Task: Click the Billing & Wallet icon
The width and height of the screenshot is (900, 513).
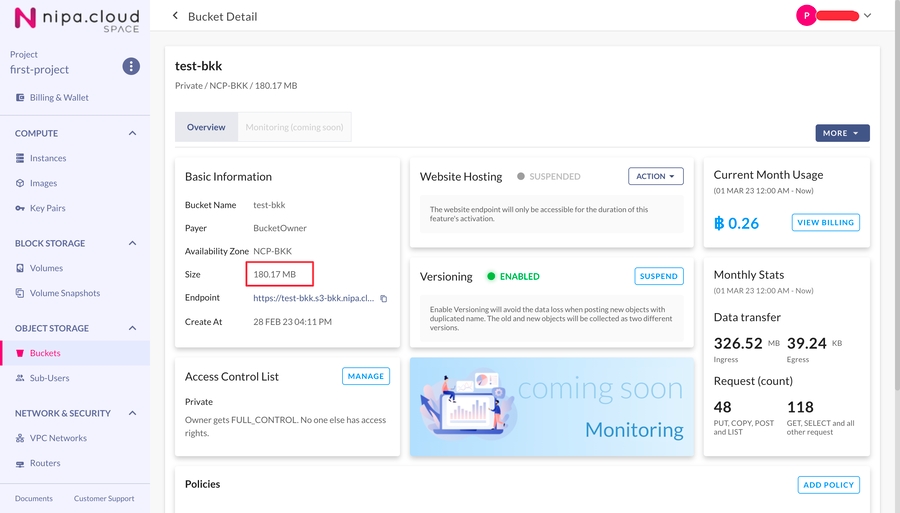Action: (21, 98)
